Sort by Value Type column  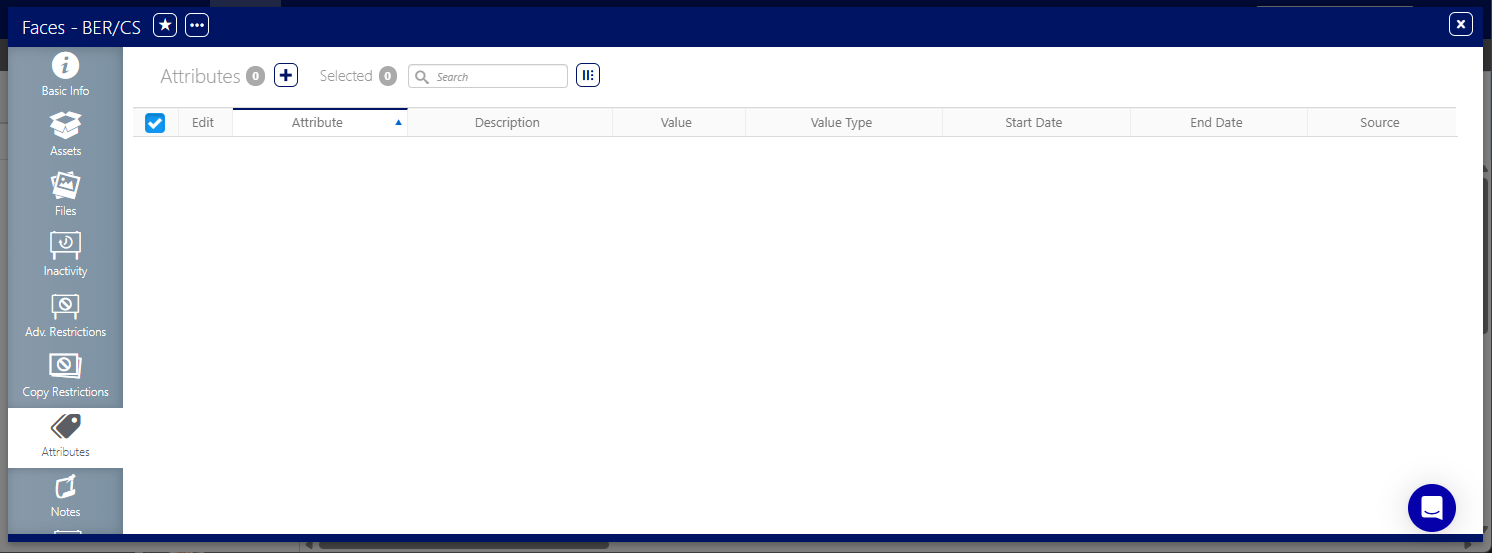[841, 123]
